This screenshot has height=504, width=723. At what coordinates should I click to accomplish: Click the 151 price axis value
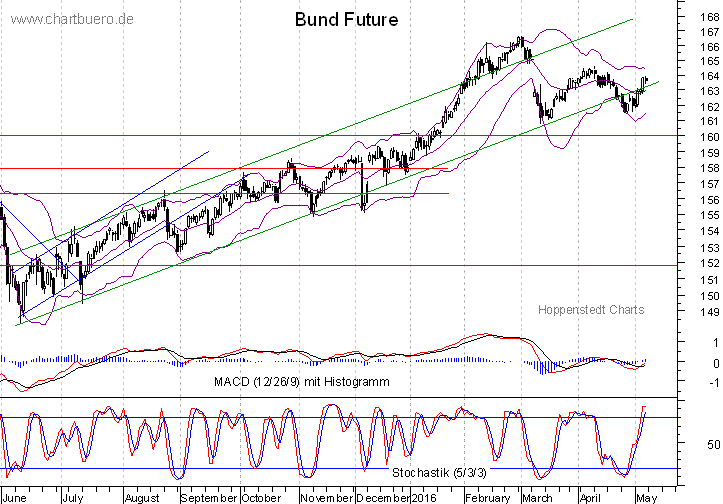click(x=709, y=279)
